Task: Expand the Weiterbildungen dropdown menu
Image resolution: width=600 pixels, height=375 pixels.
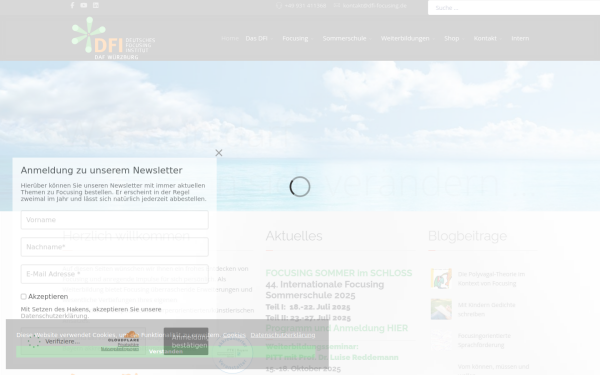Action: tap(408, 38)
